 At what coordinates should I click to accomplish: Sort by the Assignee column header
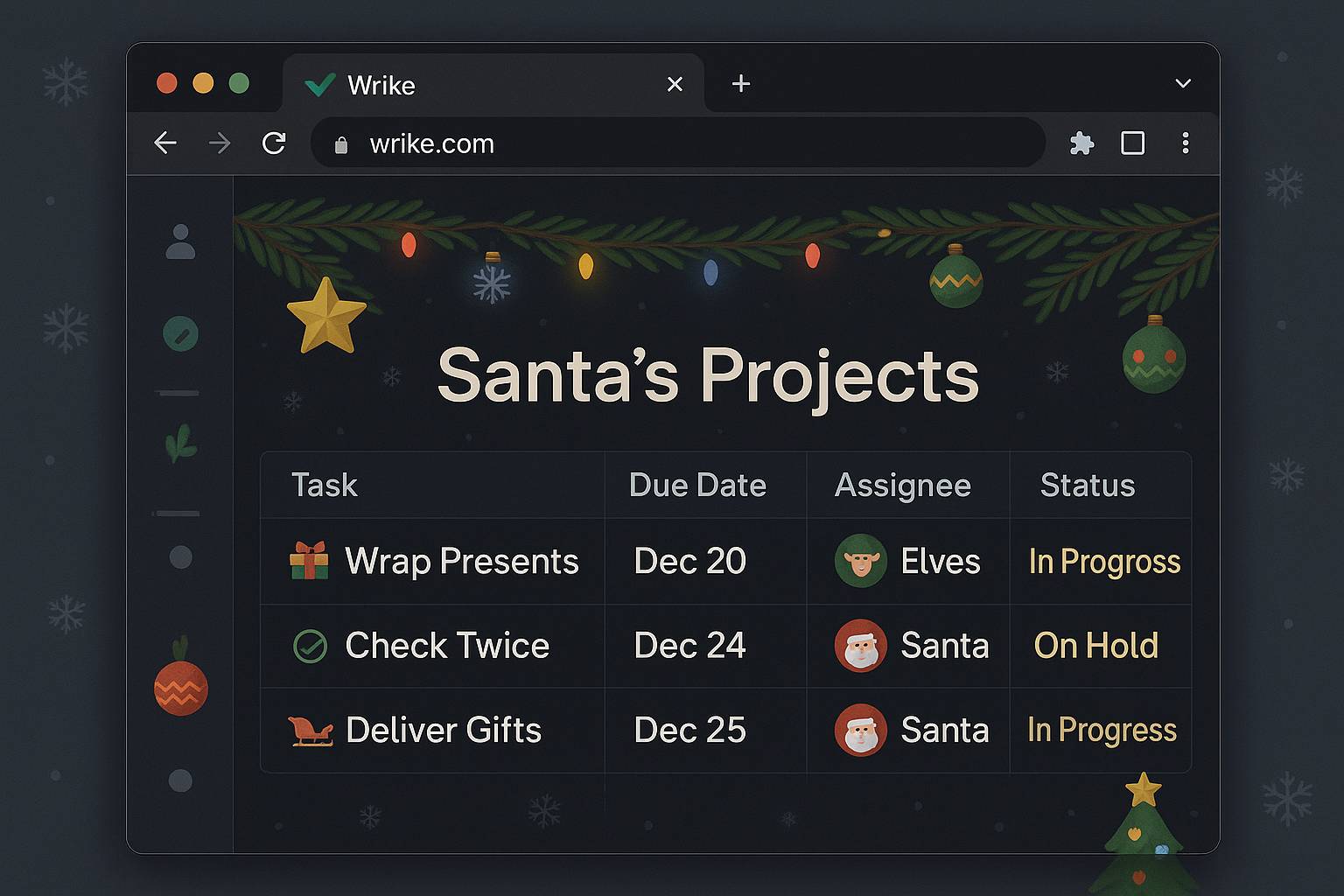[x=903, y=486]
